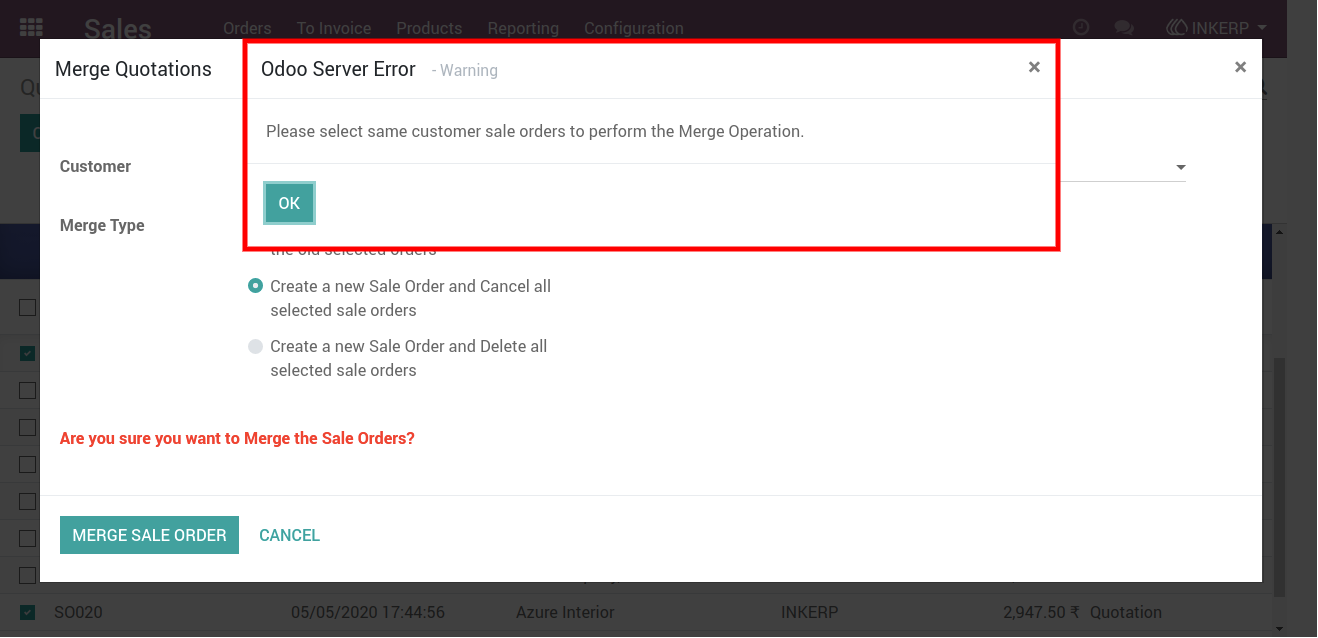Click the 05/05/2020 17:44:56 date cell
This screenshot has width=1318, height=638.
(368, 612)
